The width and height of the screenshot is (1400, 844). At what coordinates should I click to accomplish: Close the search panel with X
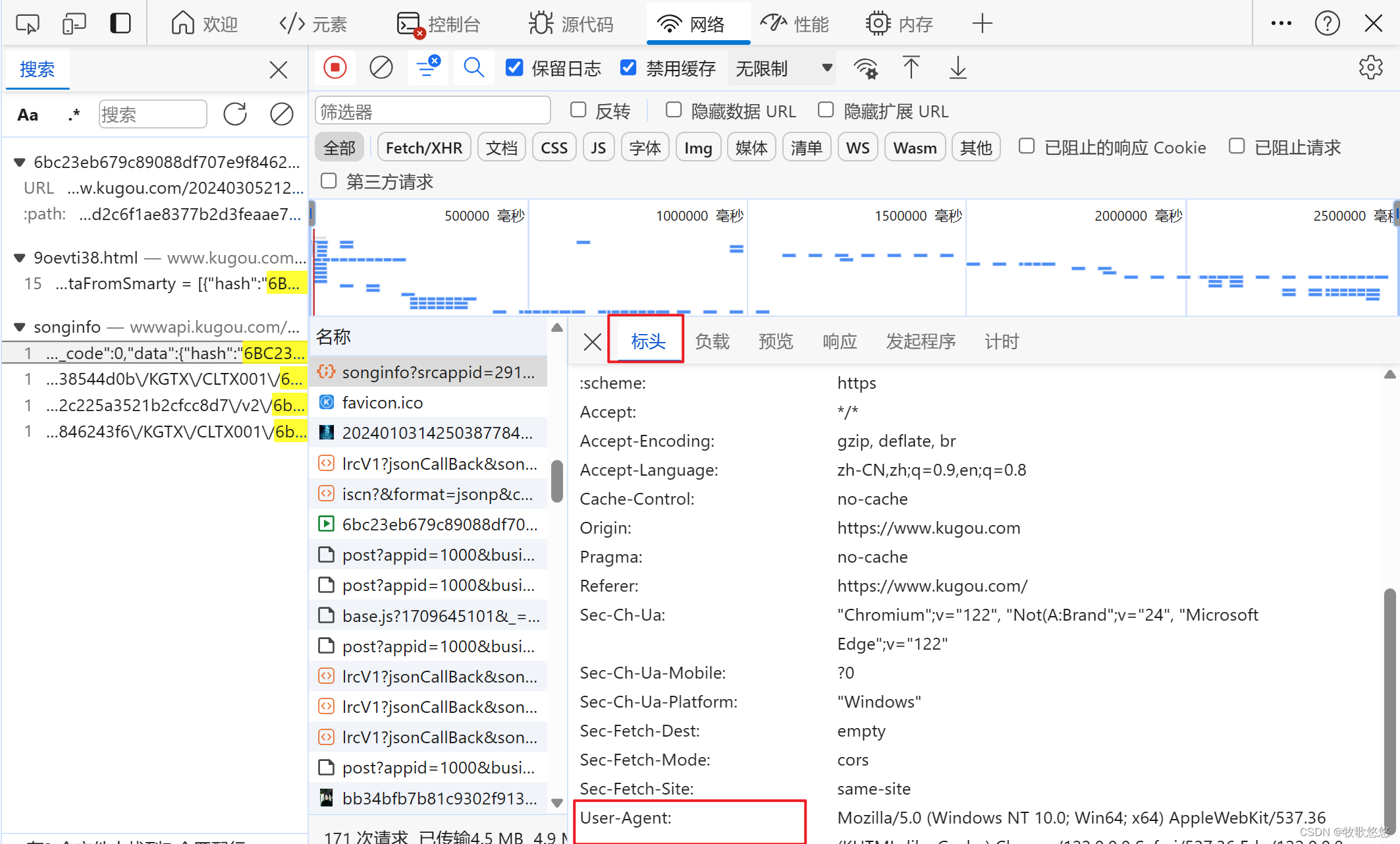pos(279,69)
